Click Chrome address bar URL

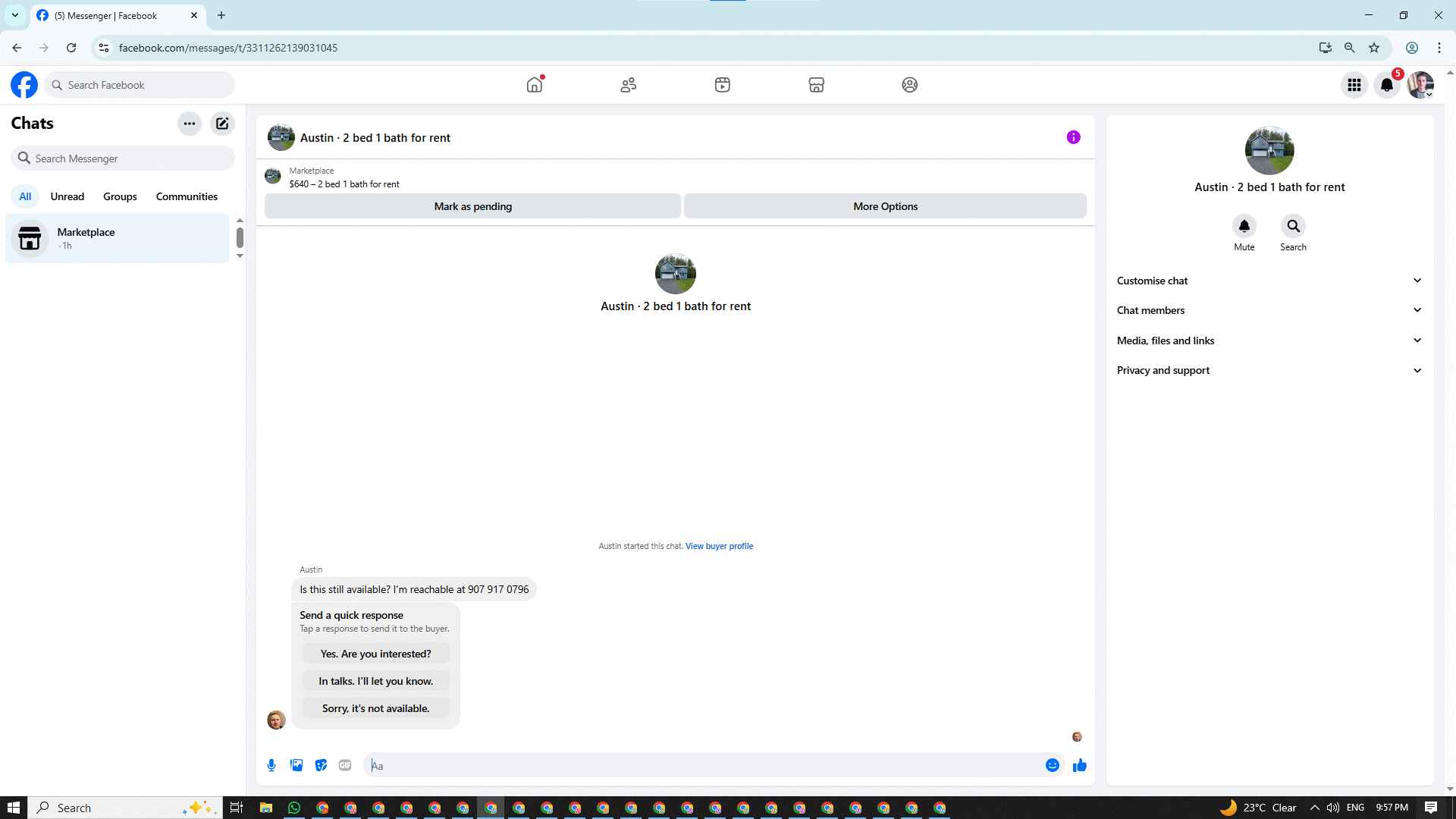228,48
